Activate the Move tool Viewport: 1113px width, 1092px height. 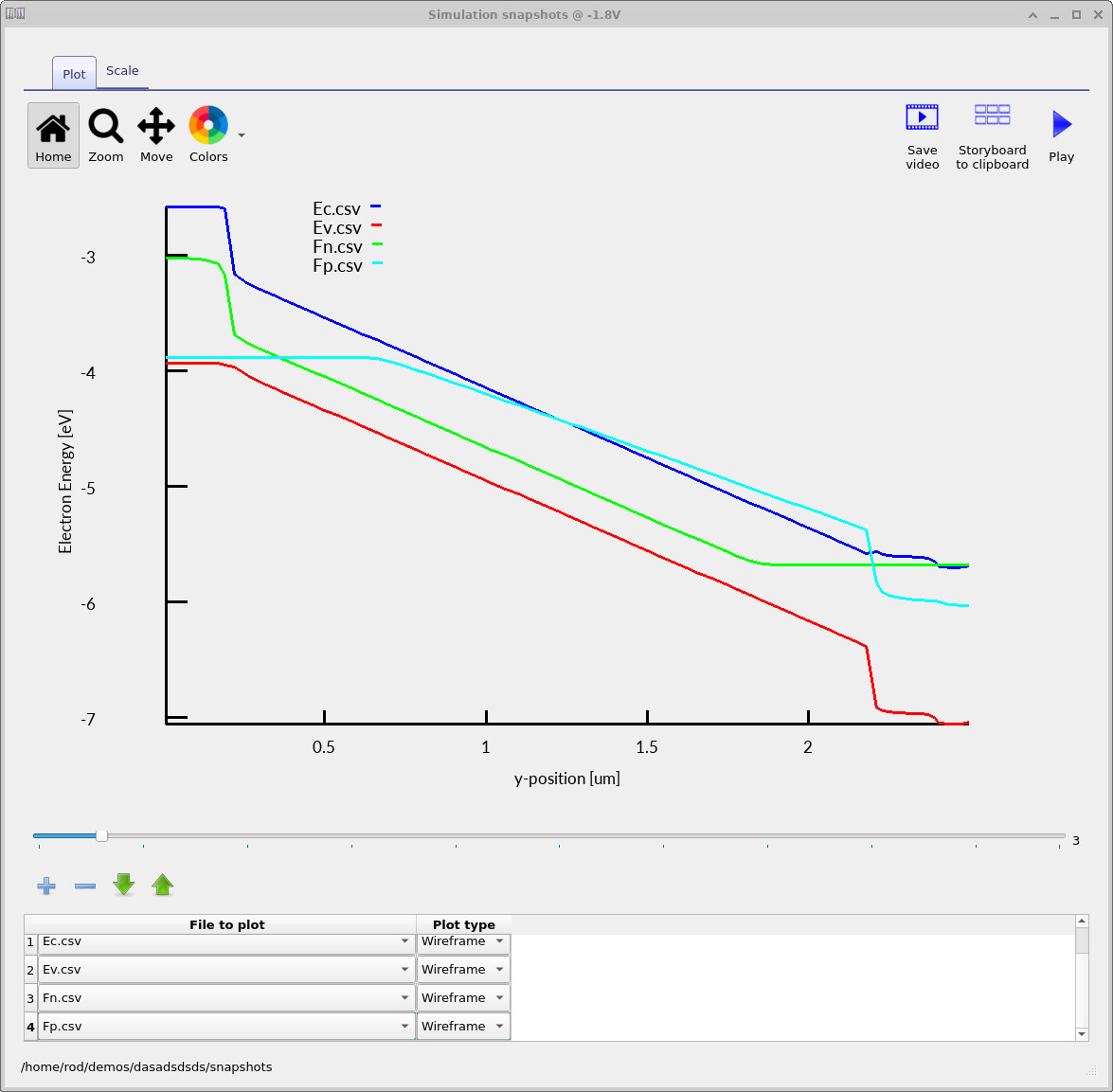pyautogui.click(x=156, y=135)
